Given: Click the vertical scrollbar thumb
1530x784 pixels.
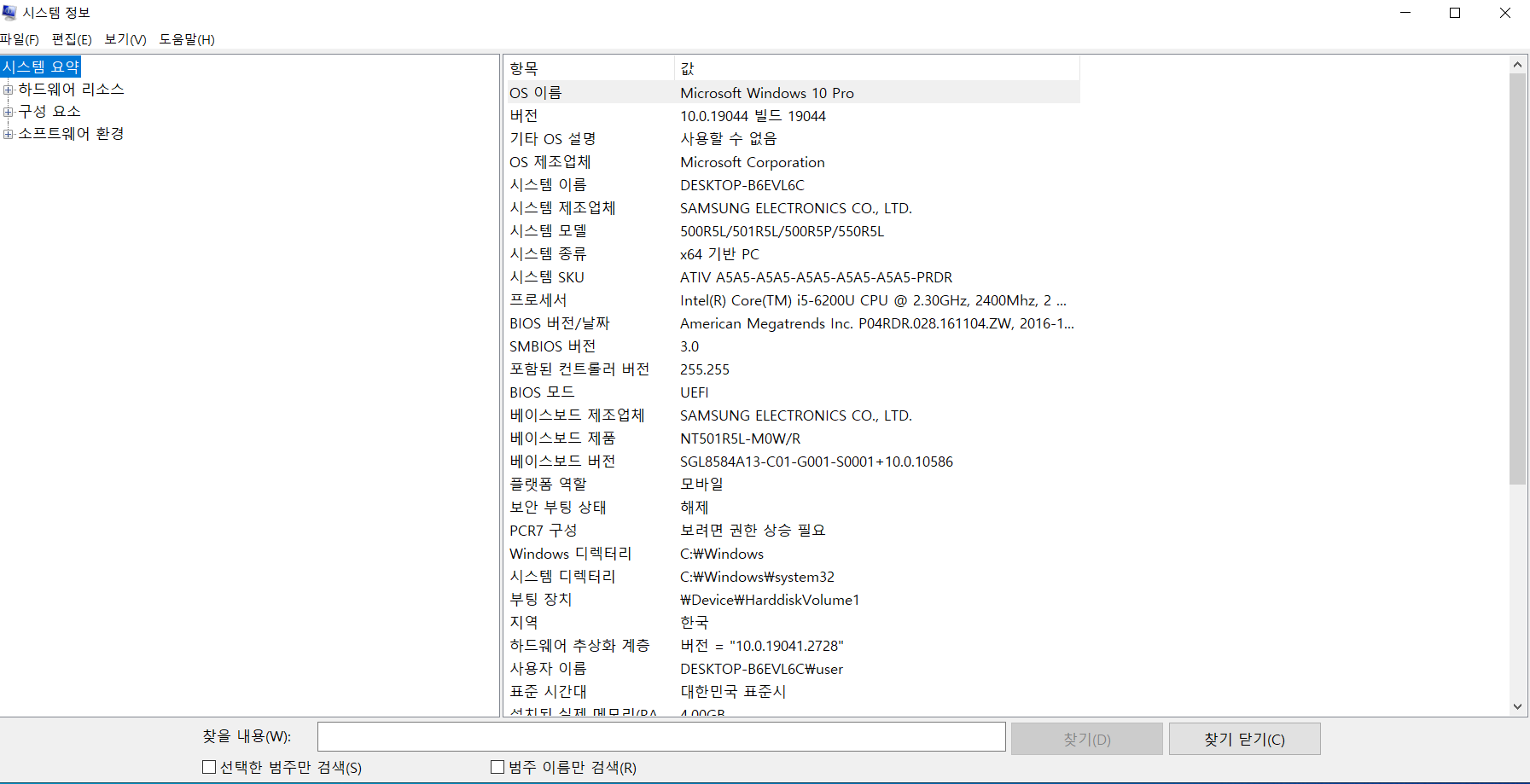Looking at the screenshot, I should [1517, 279].
